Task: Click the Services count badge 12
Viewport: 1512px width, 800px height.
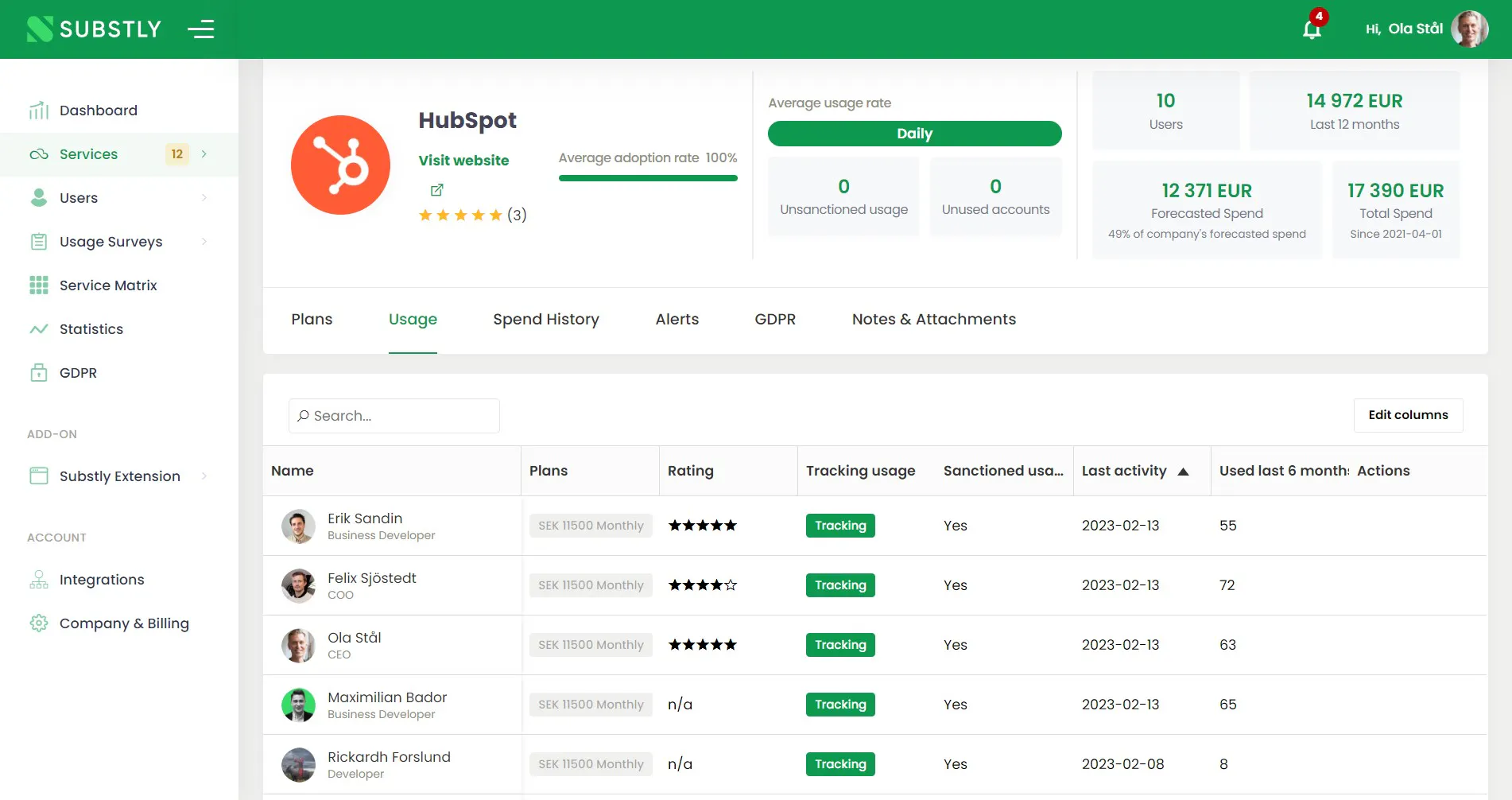Action: click(177, 154)
